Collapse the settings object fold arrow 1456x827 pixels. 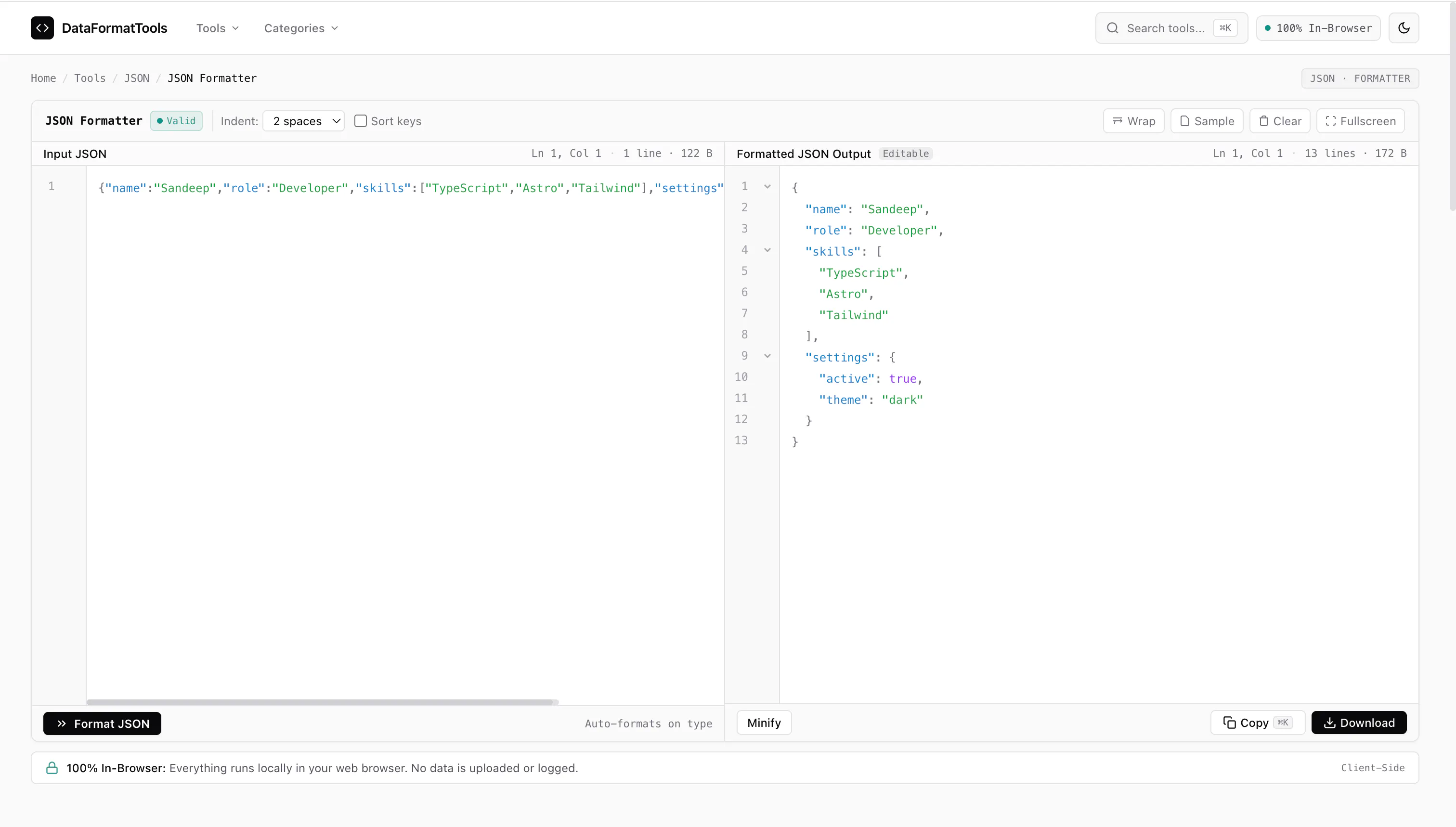click(x=767, y=356)
